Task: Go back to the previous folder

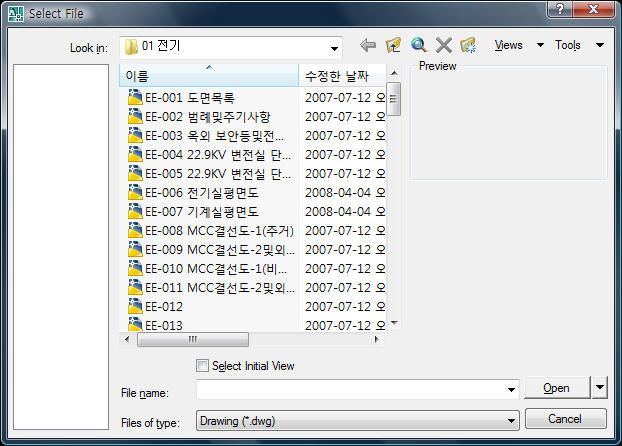Action: tap(368, 45)
